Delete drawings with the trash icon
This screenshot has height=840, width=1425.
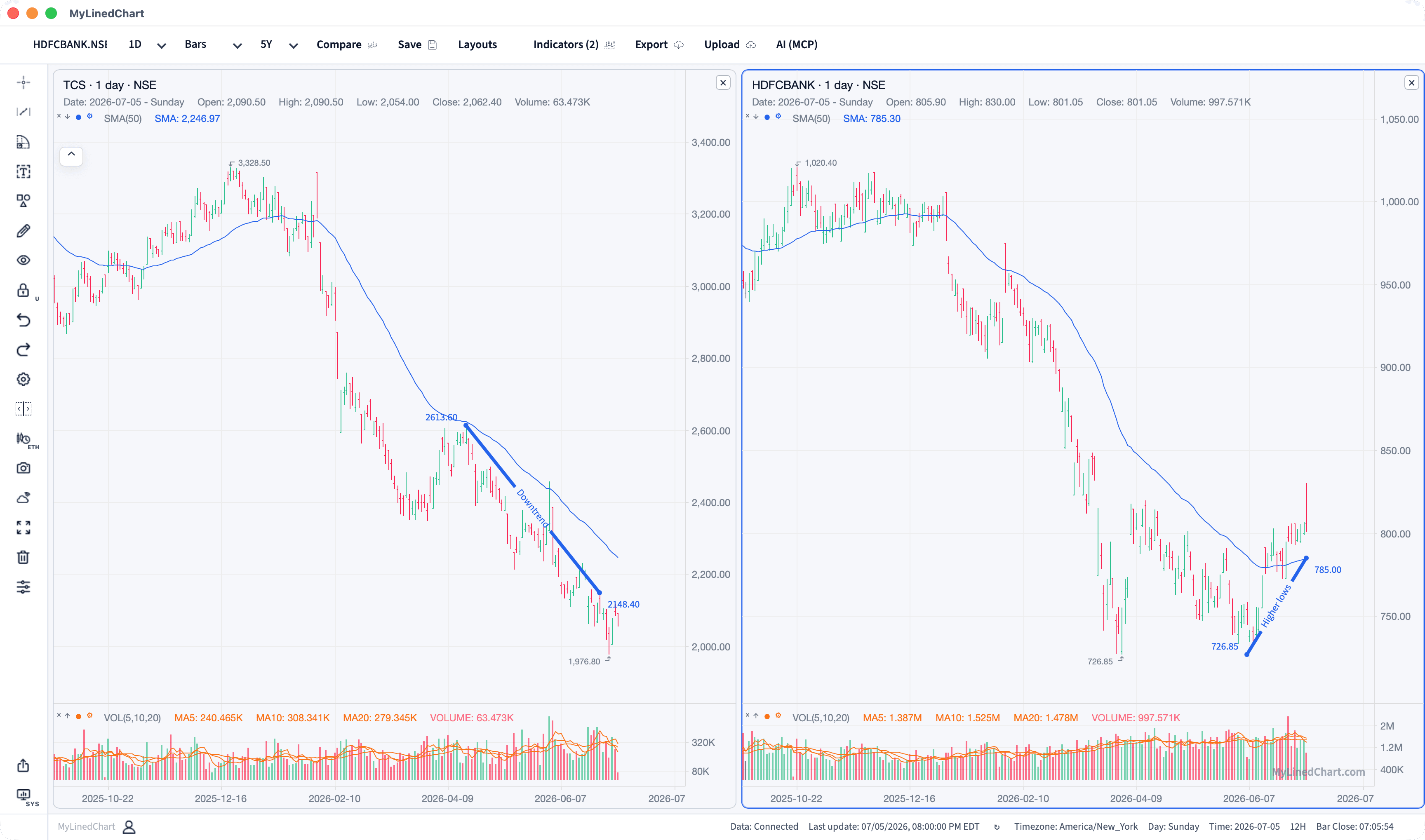coord(23,557)
